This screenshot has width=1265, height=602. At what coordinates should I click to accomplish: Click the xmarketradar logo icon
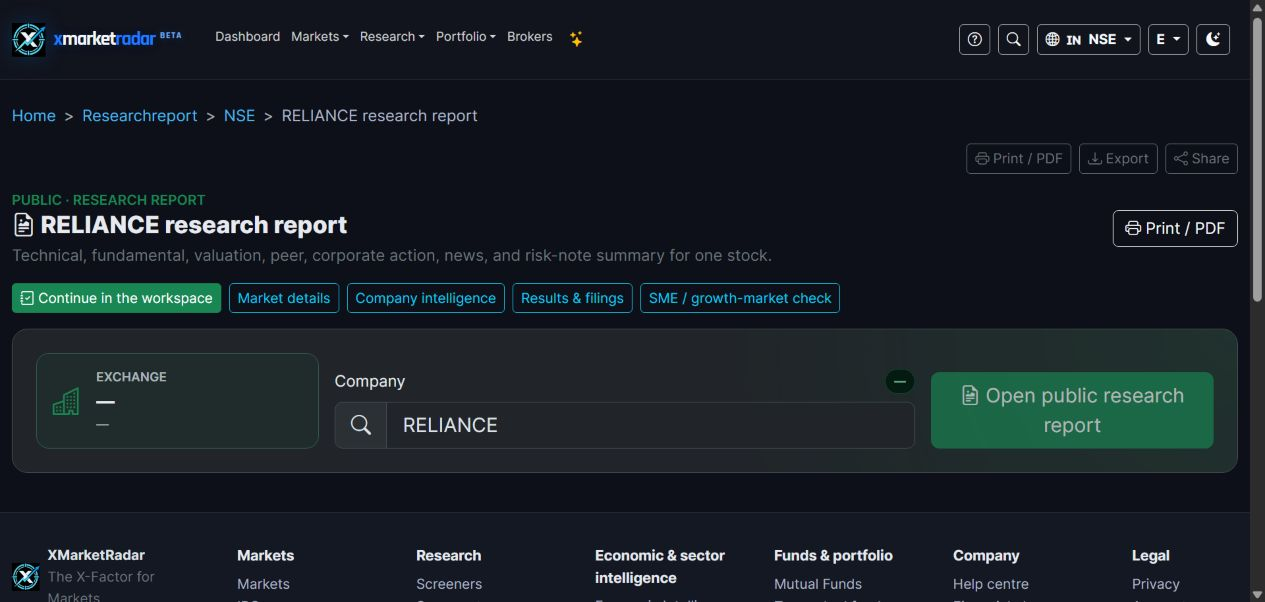pyautogui.click(x=28, y=39)
